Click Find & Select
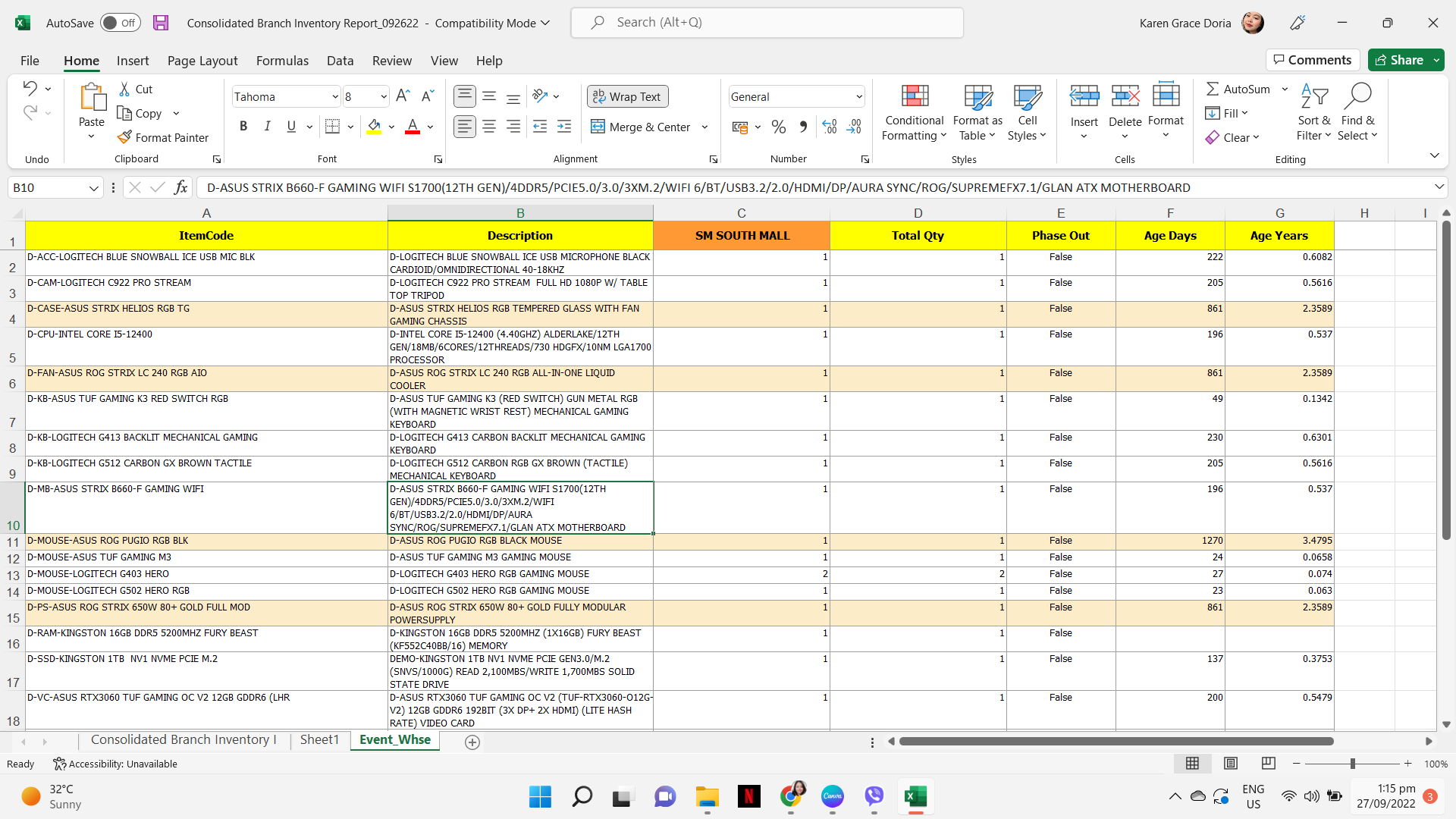The image size is (1456, 819). pyautogui.click(x=1357, y=111)
